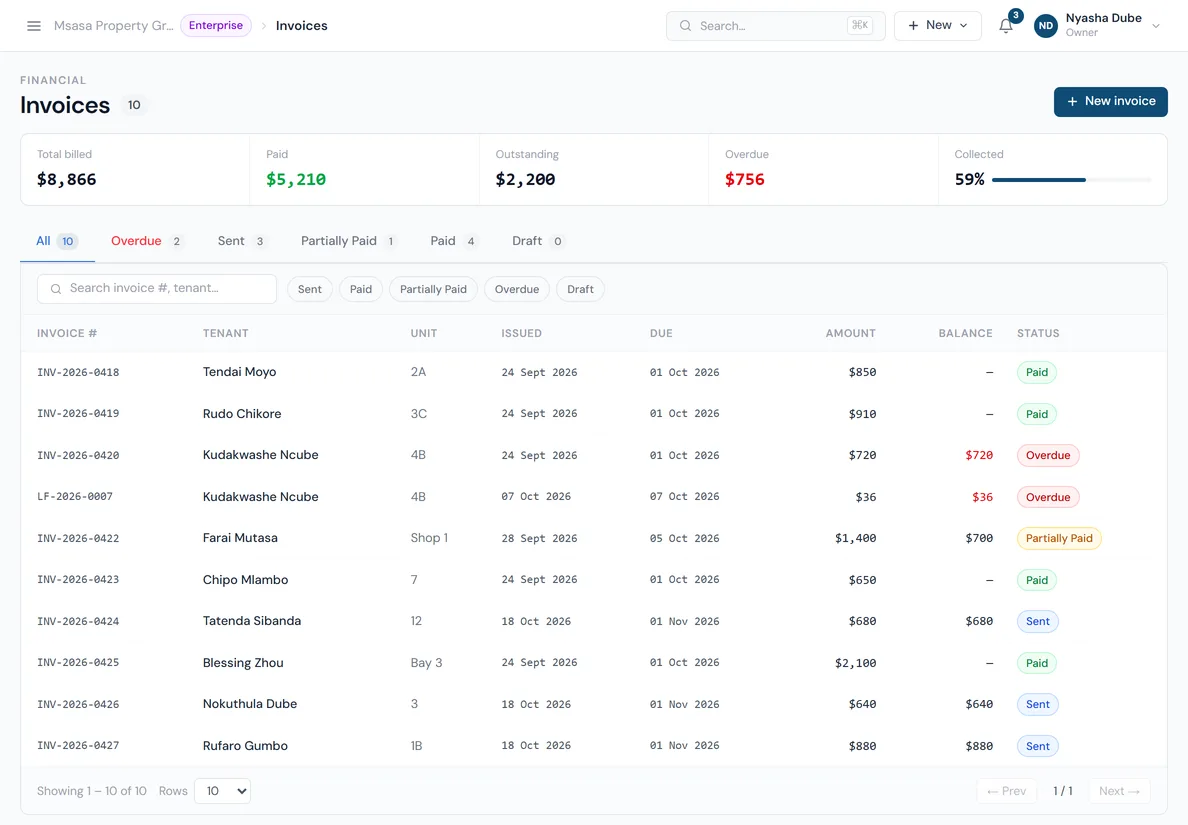Open invoice INV-2026-0427
Viewport: 1188px width, 825px height.
(78, 745)
